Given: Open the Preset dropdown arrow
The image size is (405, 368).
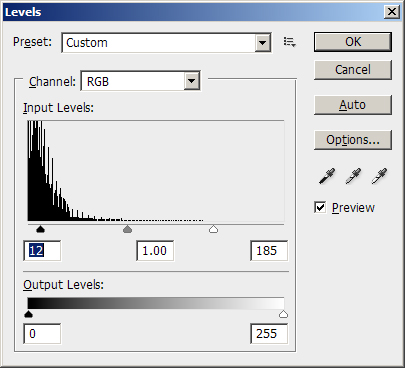Looking at the screenshot, I should coord(263,43).
